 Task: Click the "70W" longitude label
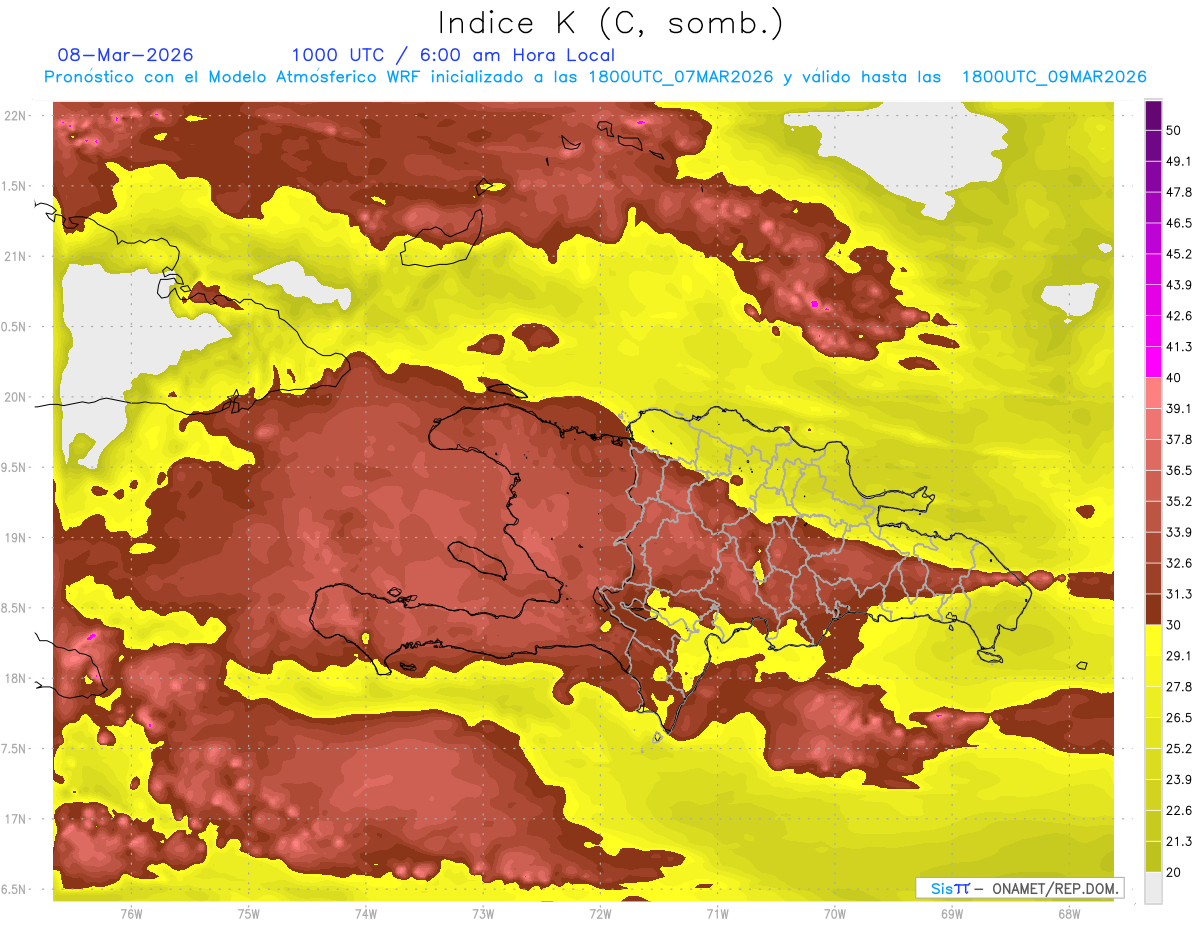(x=835, y=914)
